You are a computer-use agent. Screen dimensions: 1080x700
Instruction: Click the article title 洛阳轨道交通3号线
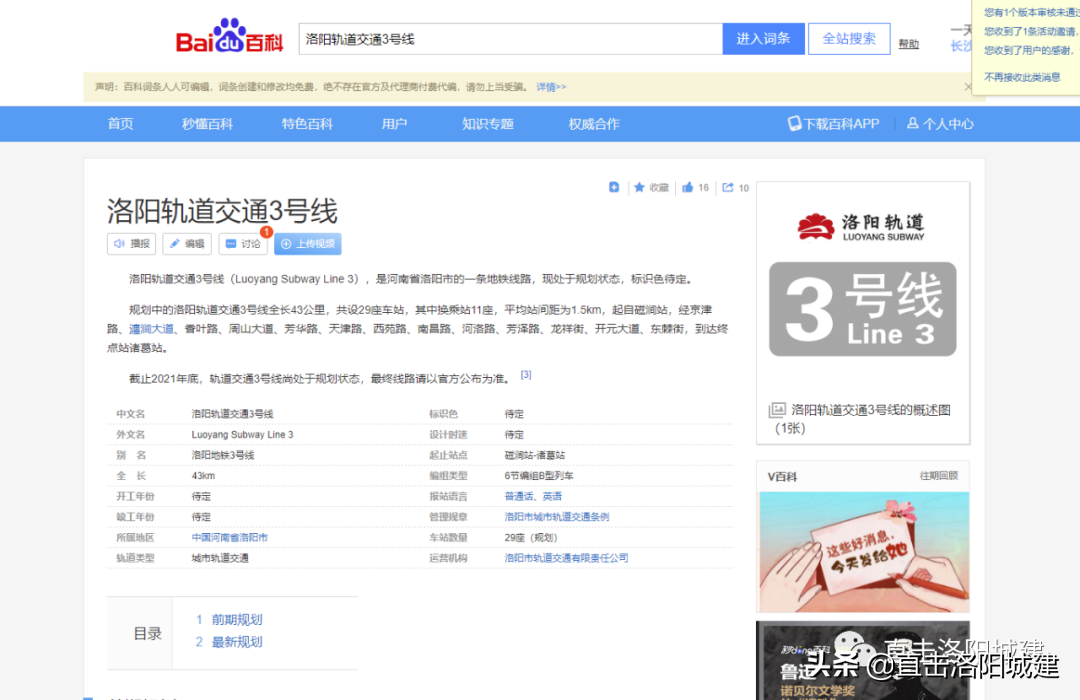[222, 211]
